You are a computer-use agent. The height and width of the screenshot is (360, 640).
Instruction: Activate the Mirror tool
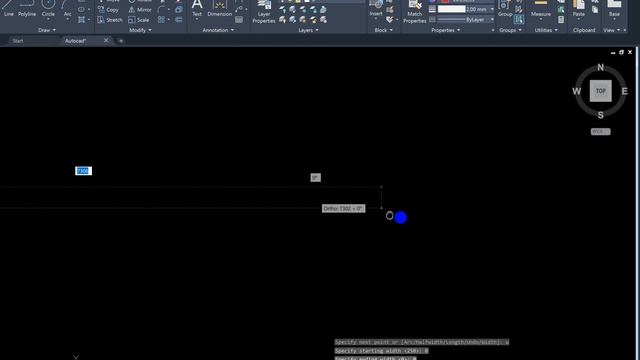coord(140,9)
